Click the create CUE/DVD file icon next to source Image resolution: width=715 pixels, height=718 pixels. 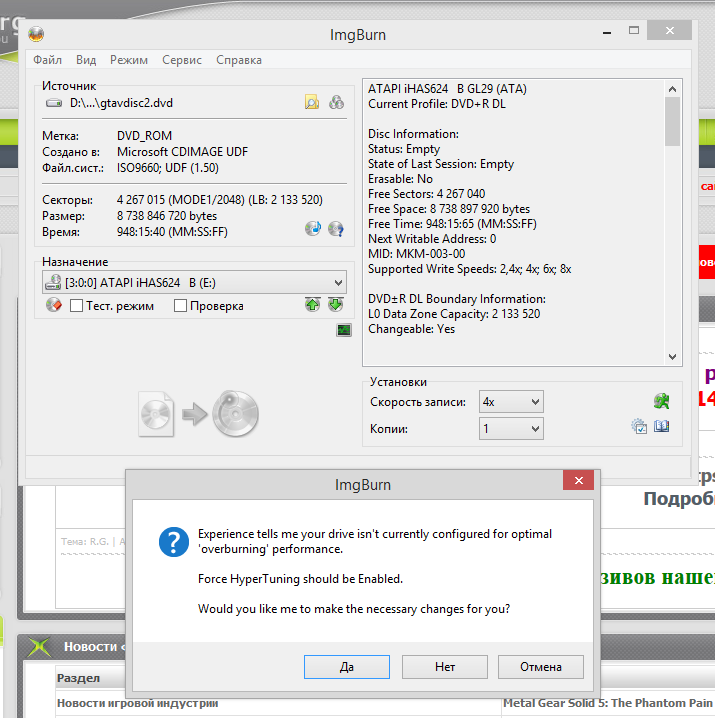coord(337,102)
